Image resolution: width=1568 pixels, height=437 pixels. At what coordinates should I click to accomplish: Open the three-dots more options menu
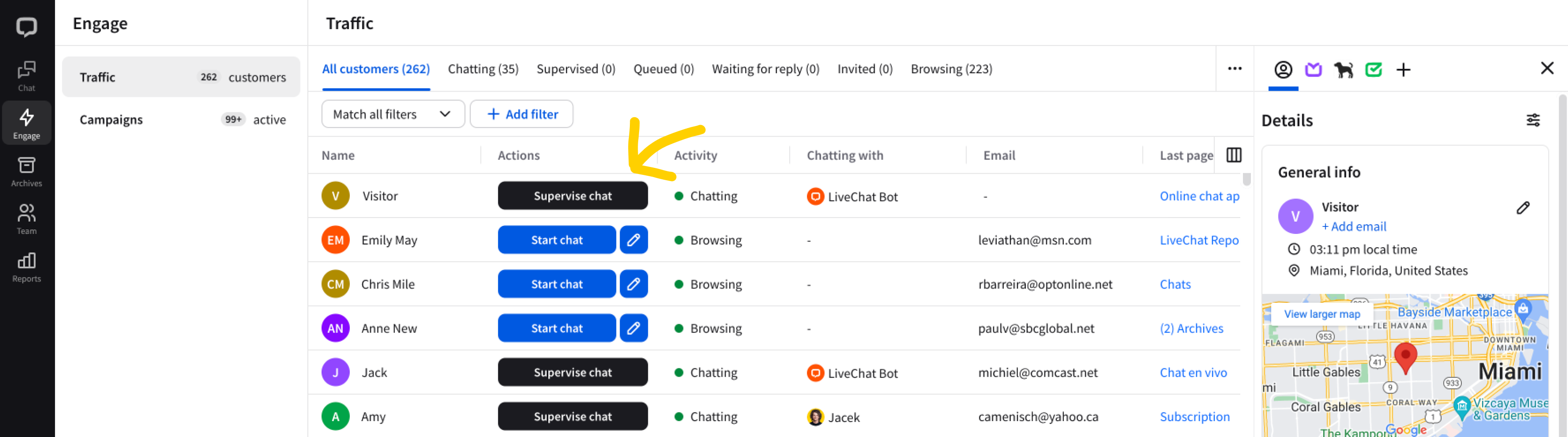[x=1235, y=69]
